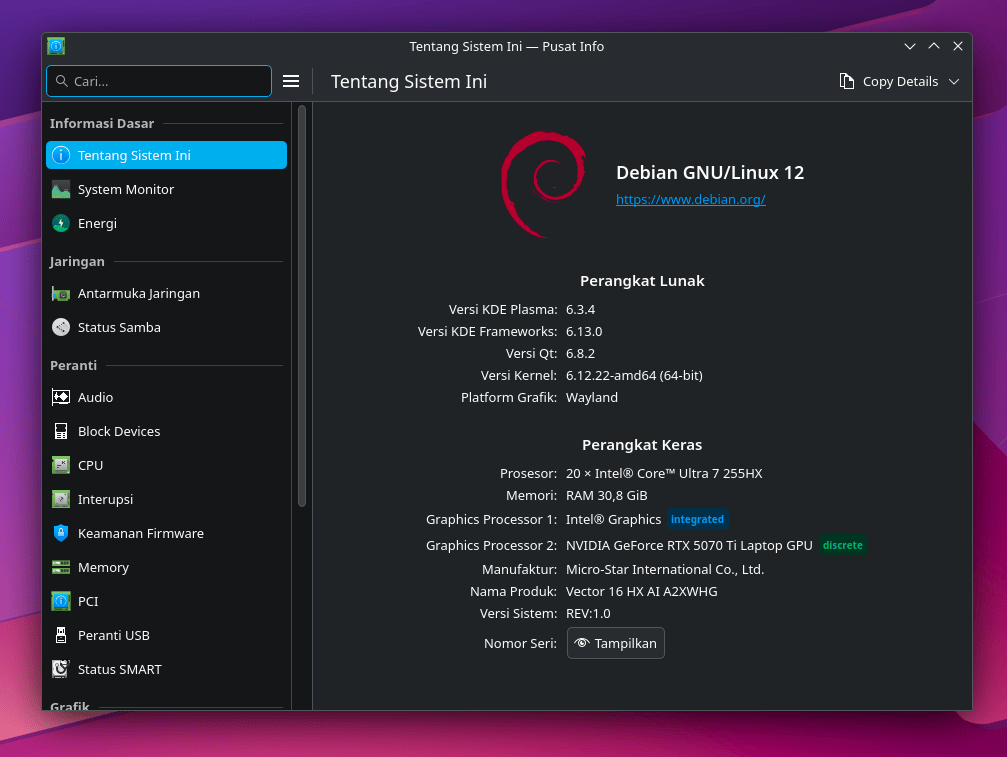
Task: Click the Audio device icon
Action: [x=60, y=397]
